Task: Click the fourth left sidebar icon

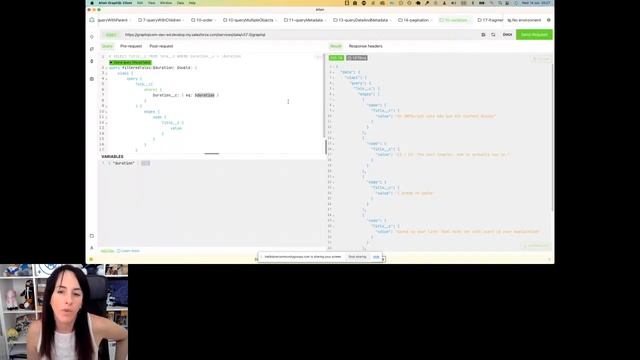Action: (92, 79)
